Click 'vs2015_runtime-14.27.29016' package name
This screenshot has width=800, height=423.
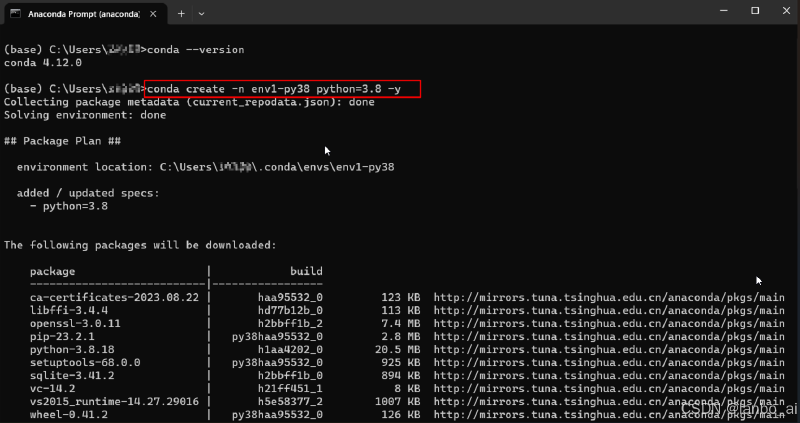point(114,402)
